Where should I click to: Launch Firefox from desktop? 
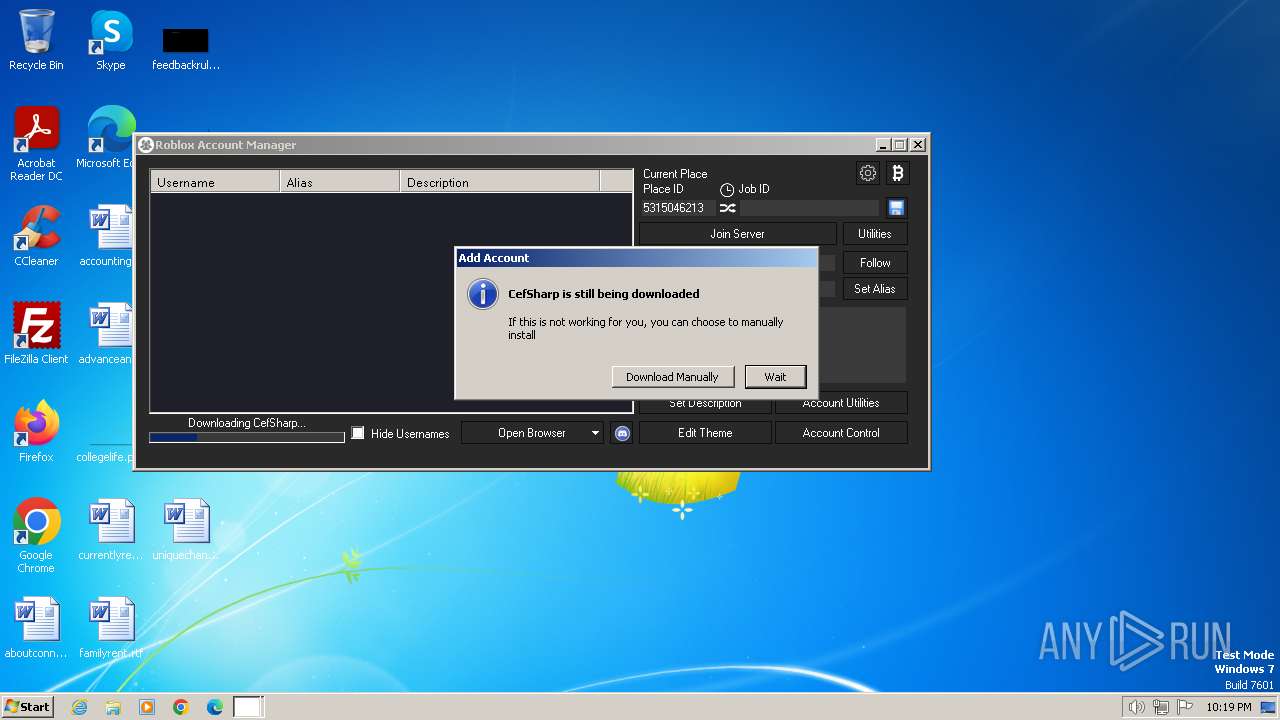(x=36, y=432)
